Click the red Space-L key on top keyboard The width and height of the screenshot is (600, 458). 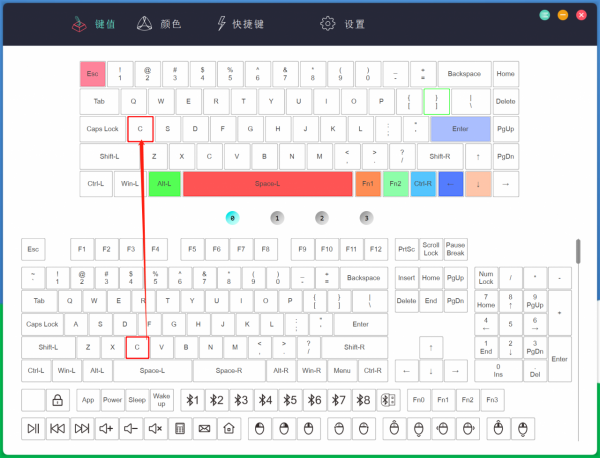click(266, 184)
